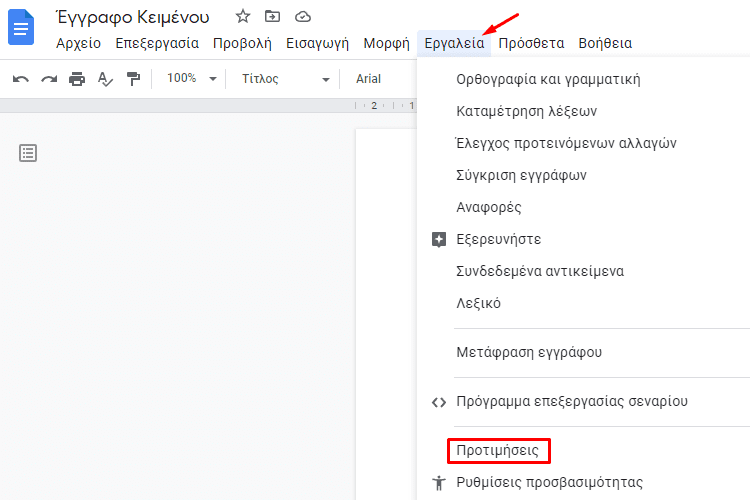Open the Αρχείο menu
The image size is (750, 500).
click(x=78, y=44)
